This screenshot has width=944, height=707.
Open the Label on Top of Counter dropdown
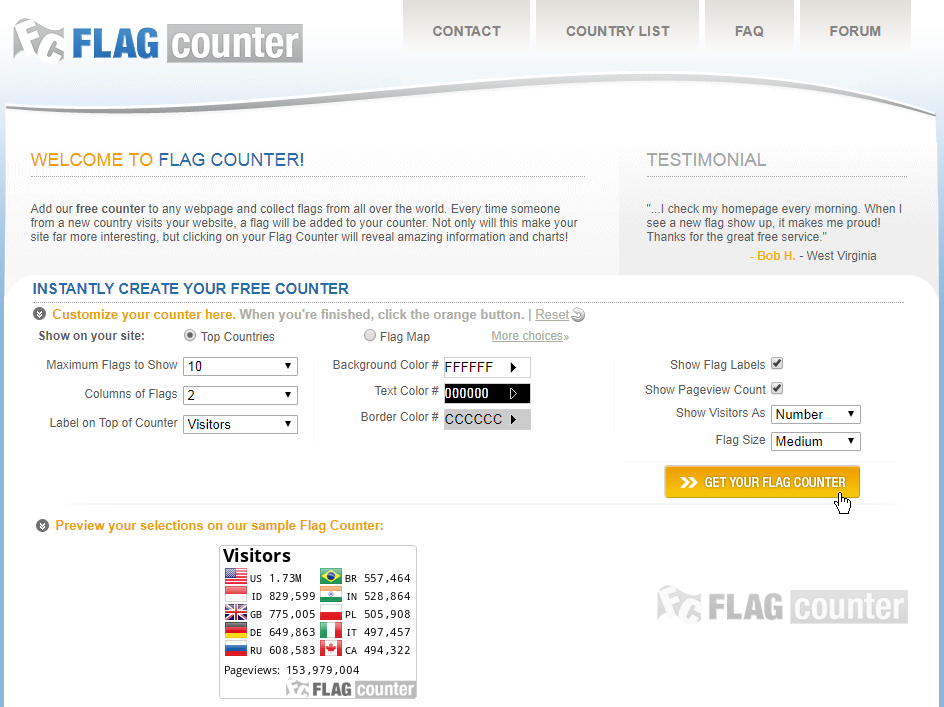pyautogui.click(x=240, y=424)
